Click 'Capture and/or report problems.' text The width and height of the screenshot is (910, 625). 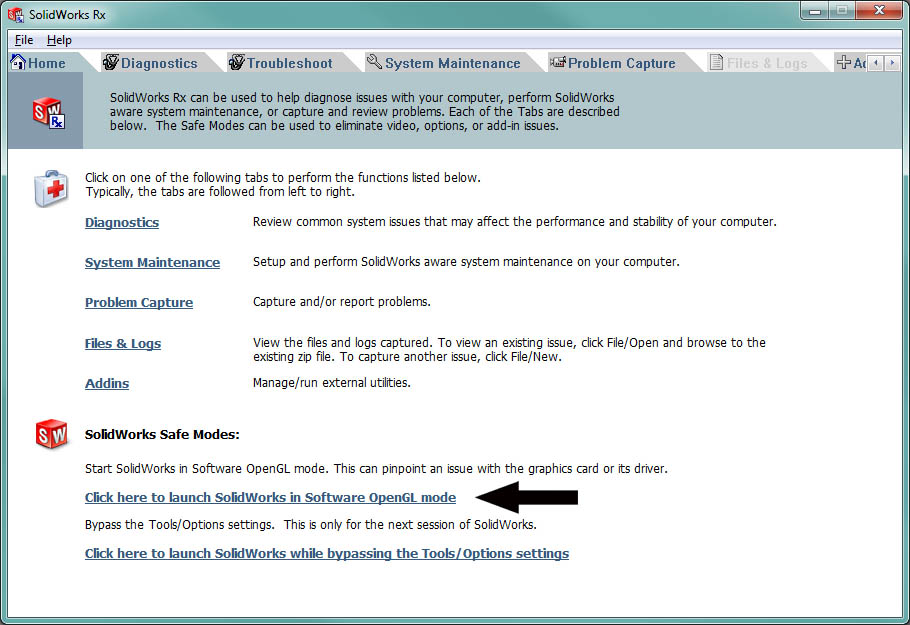(x=342, y=302)
